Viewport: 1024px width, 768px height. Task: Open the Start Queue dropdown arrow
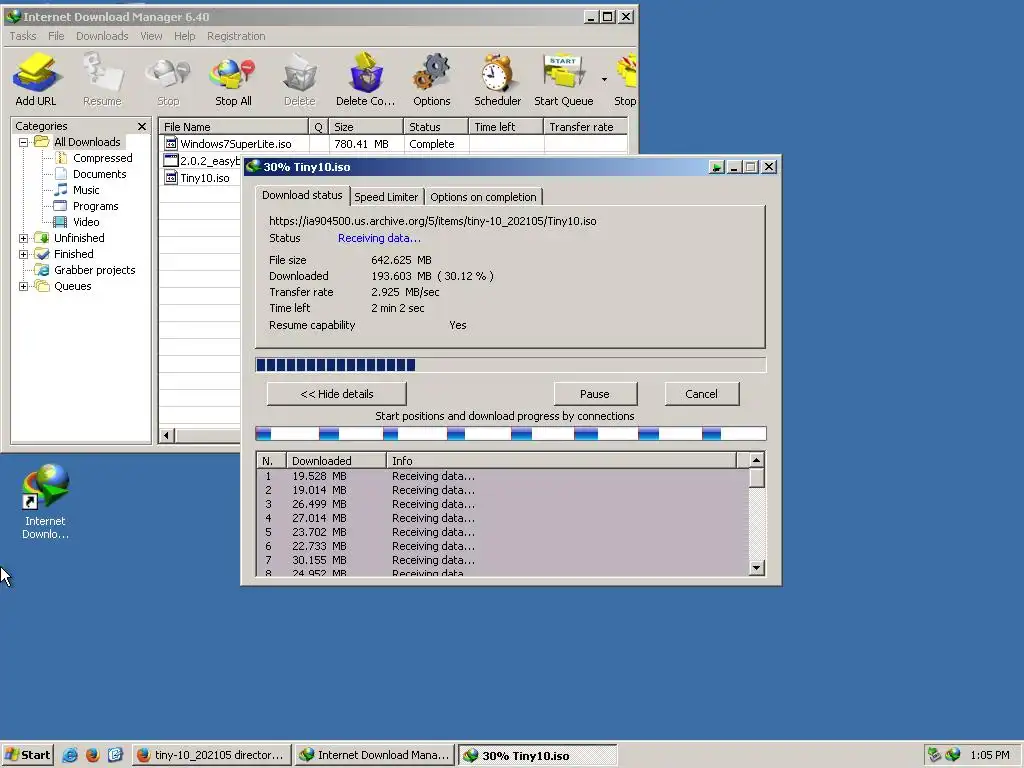click(x=604, y=80)
